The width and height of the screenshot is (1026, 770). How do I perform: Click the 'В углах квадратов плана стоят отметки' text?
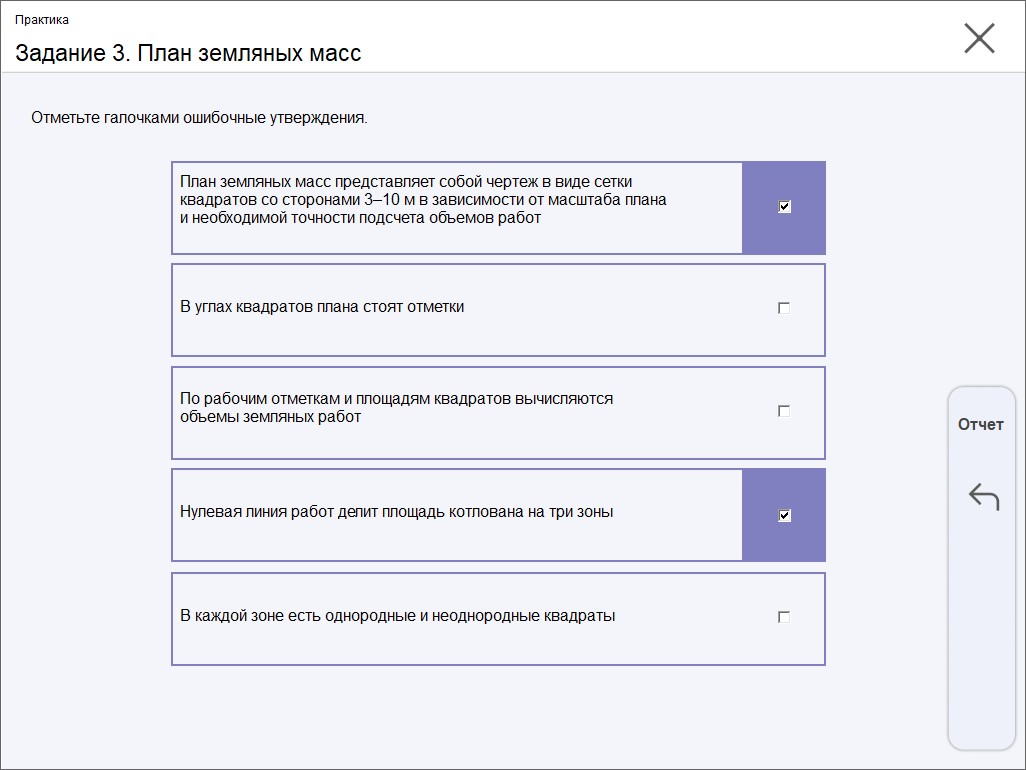322,307
